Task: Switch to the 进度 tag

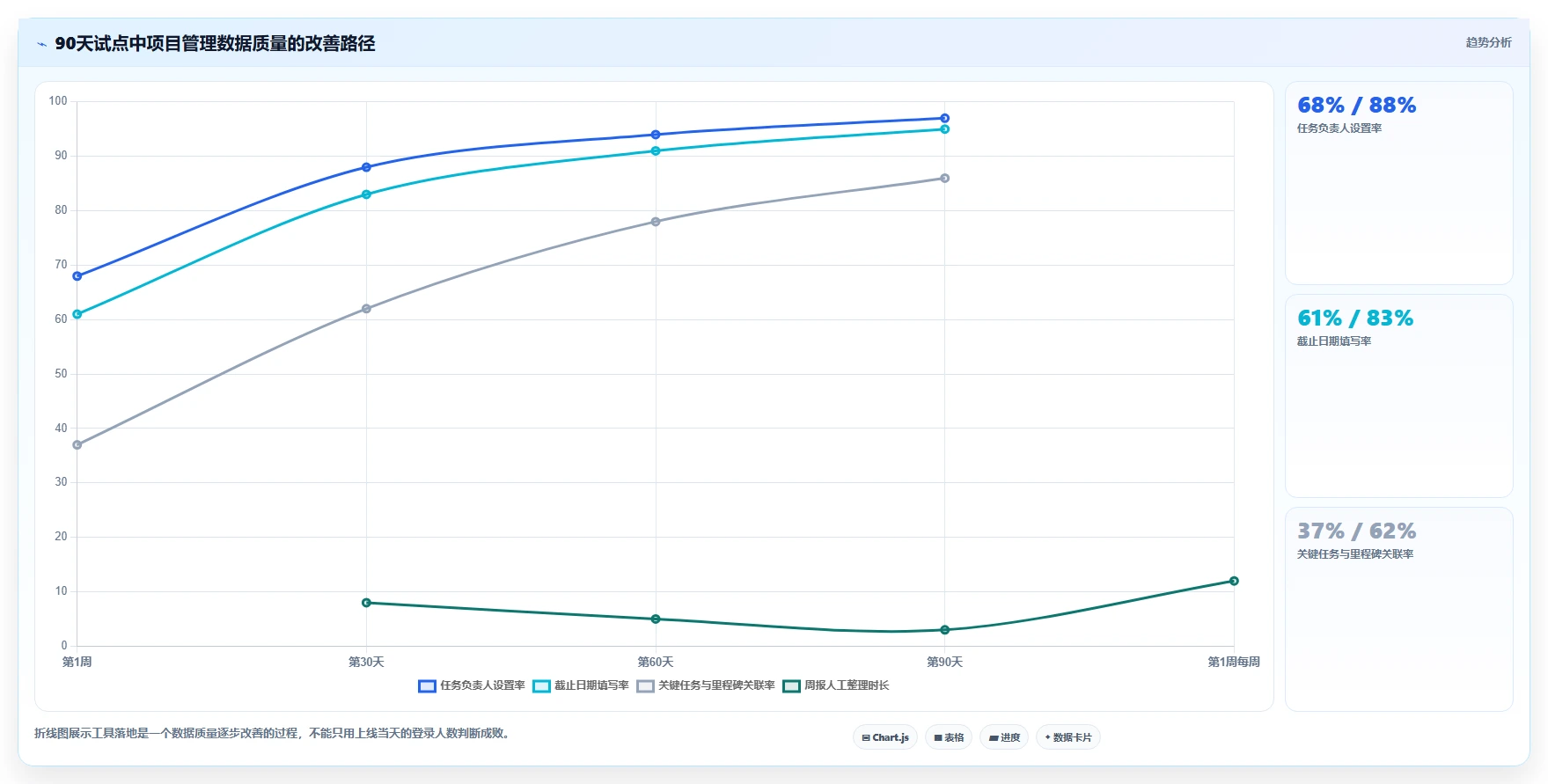Action: click(x=1004, y=737)
